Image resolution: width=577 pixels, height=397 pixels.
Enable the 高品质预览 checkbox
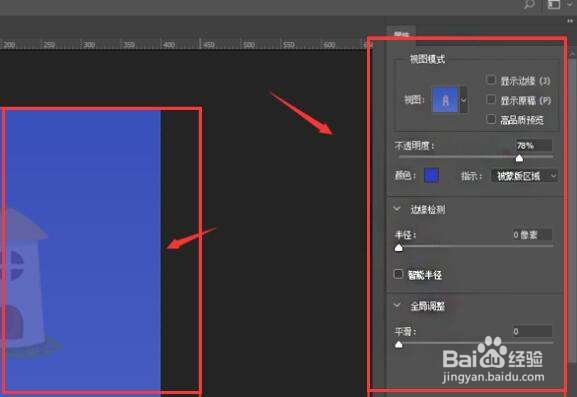point(491,119)
